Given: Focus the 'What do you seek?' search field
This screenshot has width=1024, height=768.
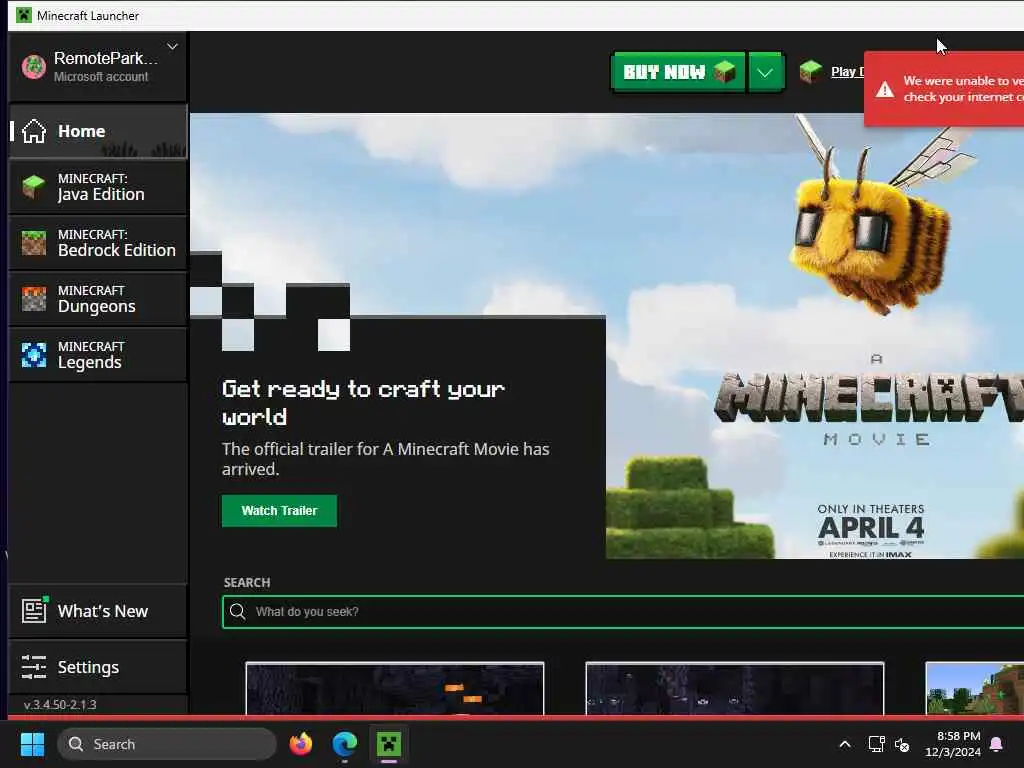Looking at the screenshot, I should click(623, 612).
